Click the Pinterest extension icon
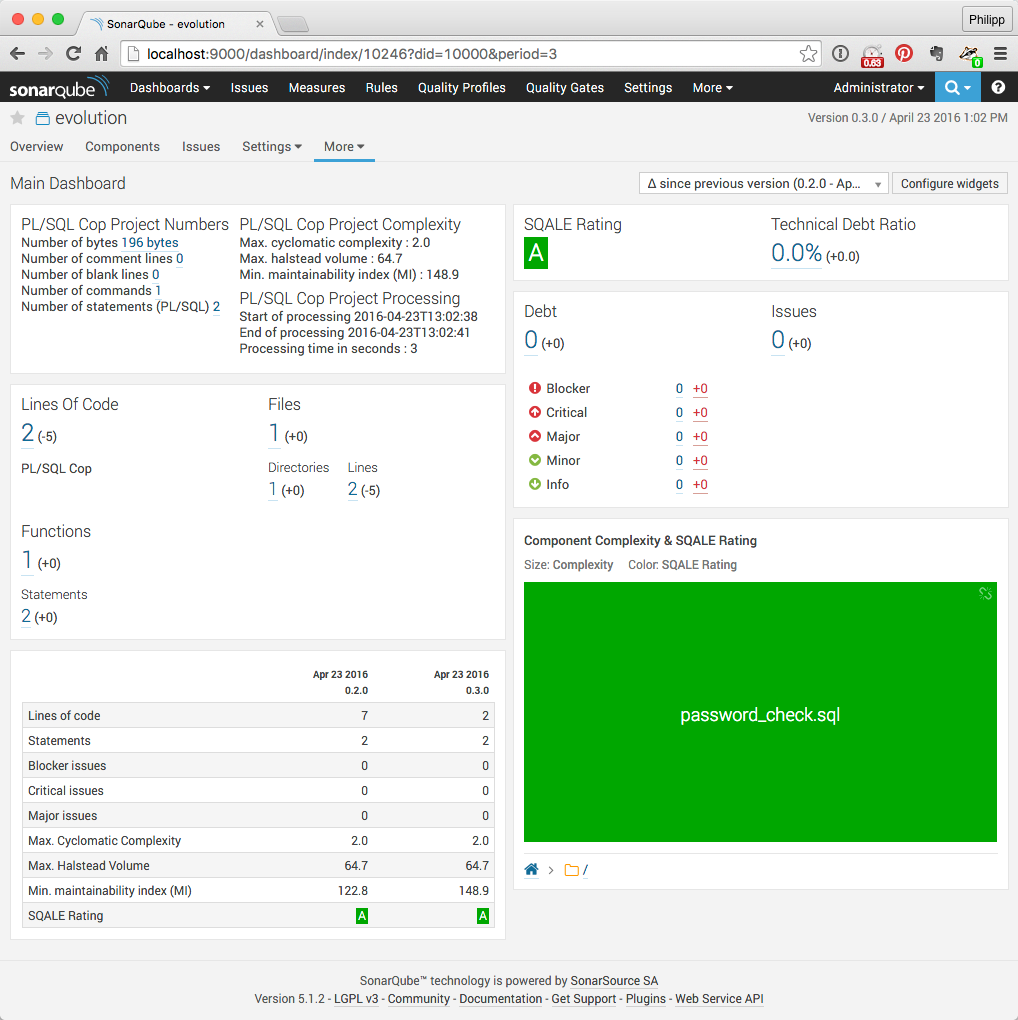Viewport: 1018px width, 1020px height. pos(904,53)
